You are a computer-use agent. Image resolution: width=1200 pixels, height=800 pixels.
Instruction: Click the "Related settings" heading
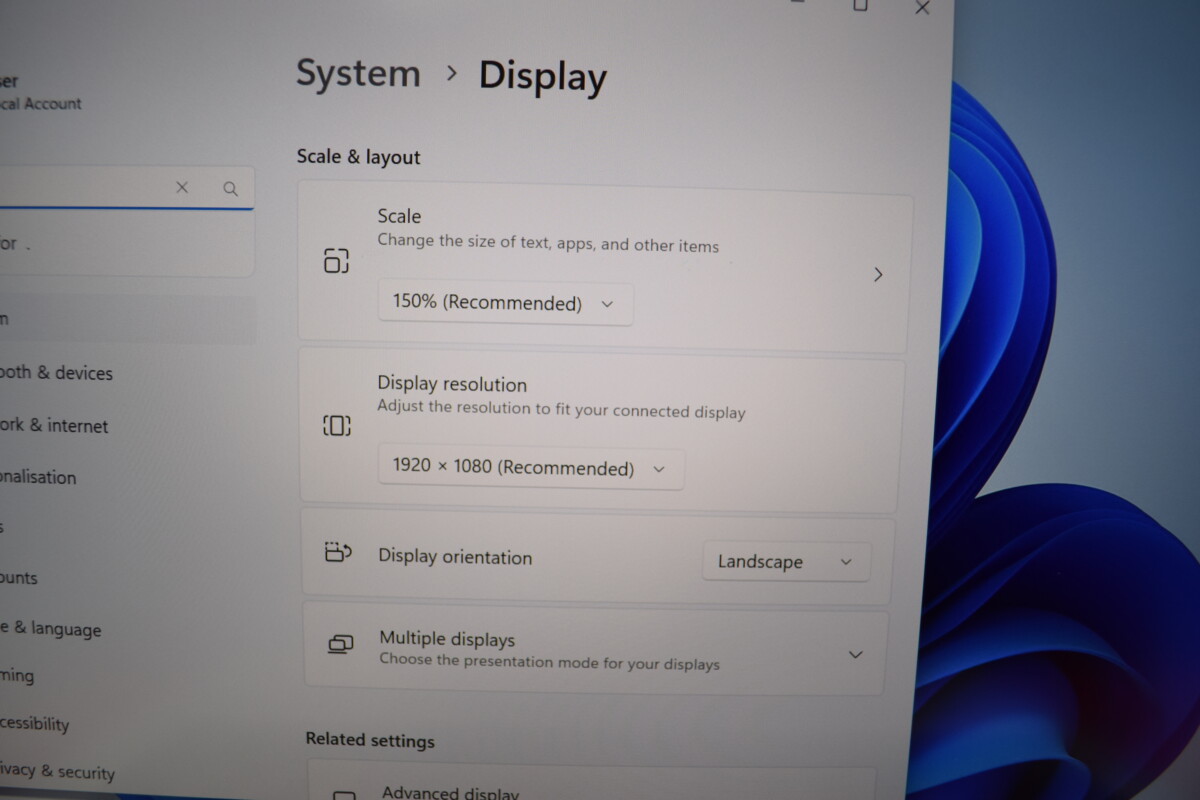(x=370, y=741)
